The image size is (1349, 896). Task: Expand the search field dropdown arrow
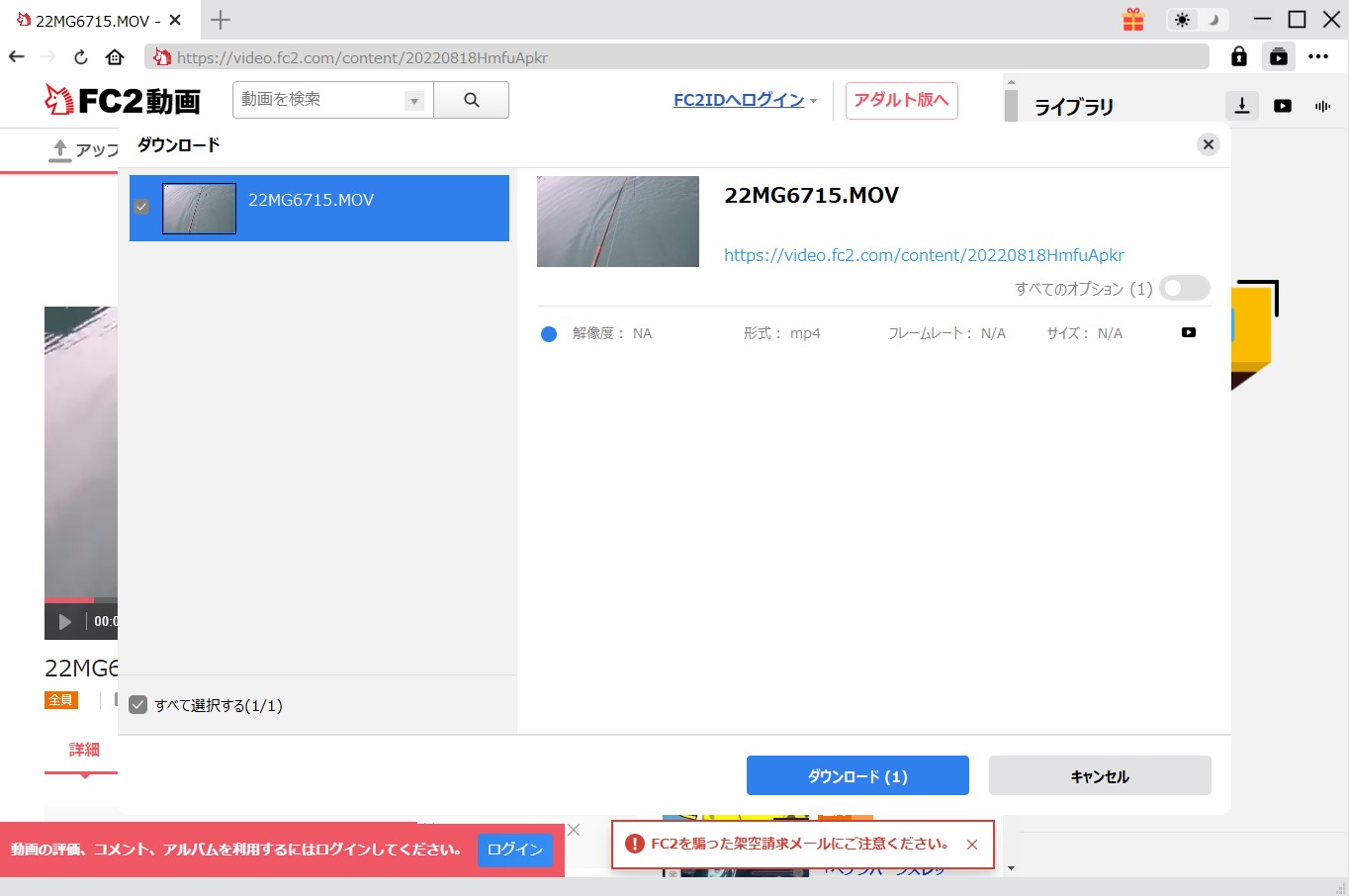coord(414,101)
